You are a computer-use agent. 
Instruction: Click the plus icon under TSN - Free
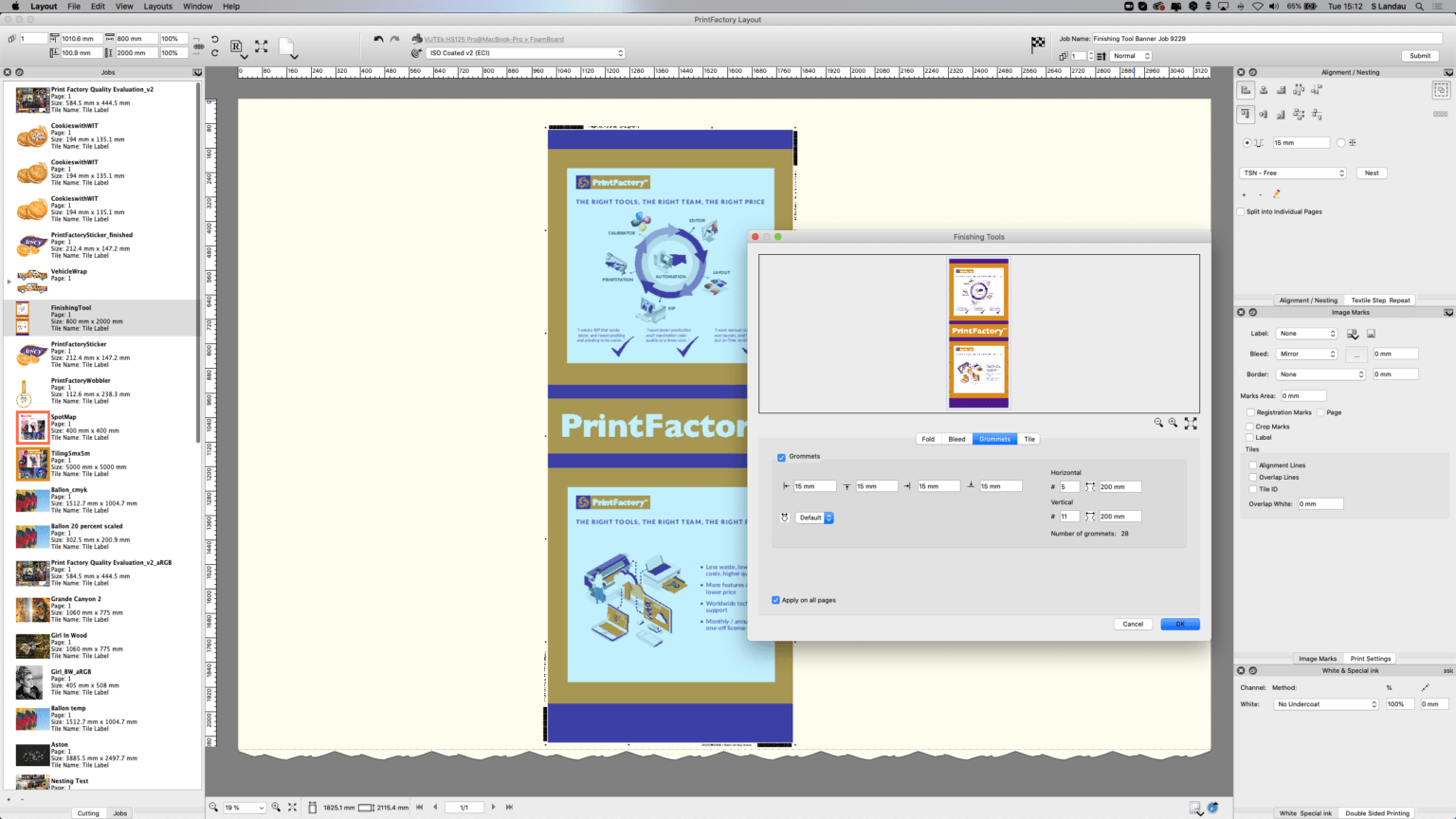1244,194
